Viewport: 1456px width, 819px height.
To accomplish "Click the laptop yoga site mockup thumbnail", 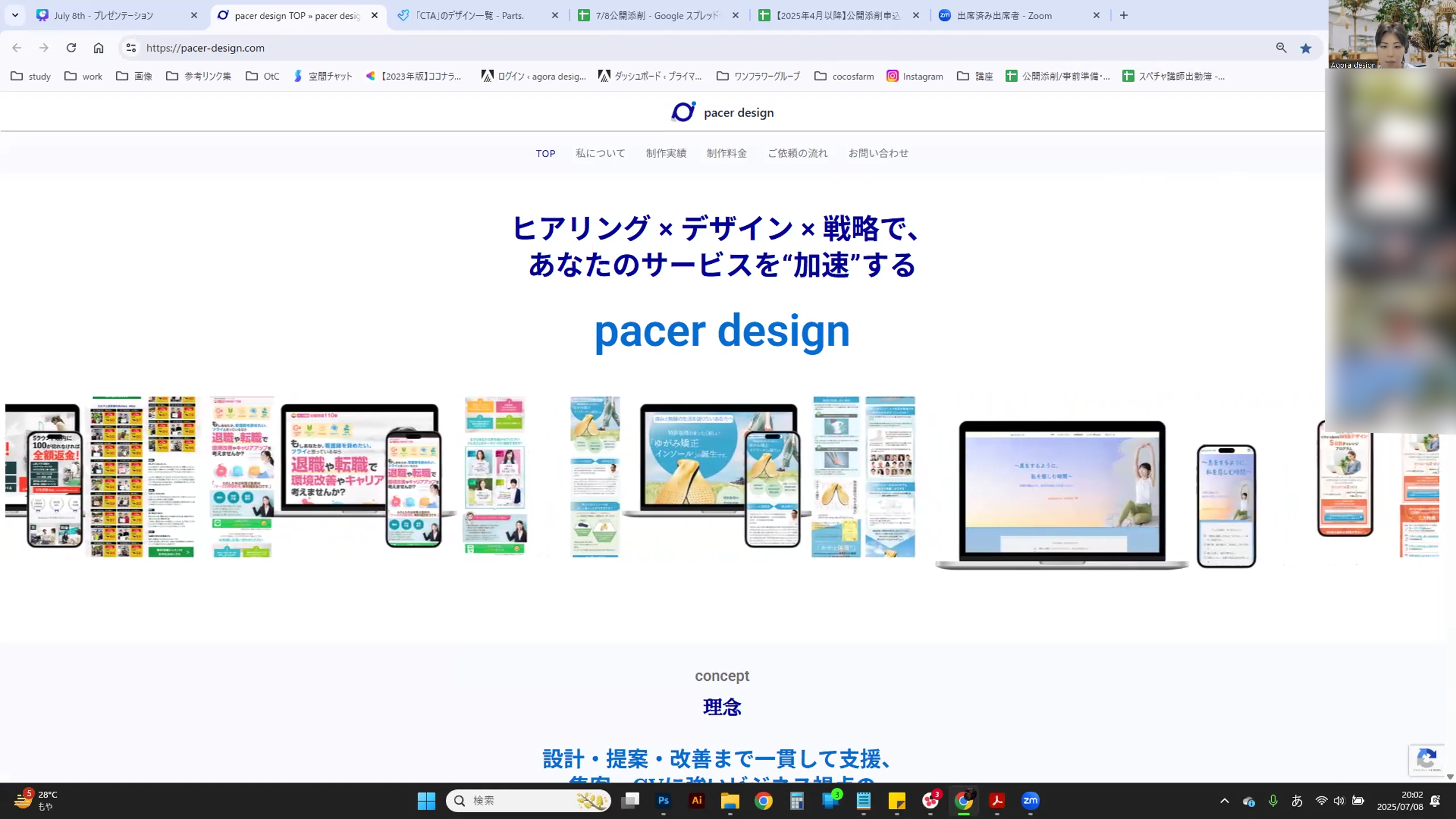I will [1061, 494].
